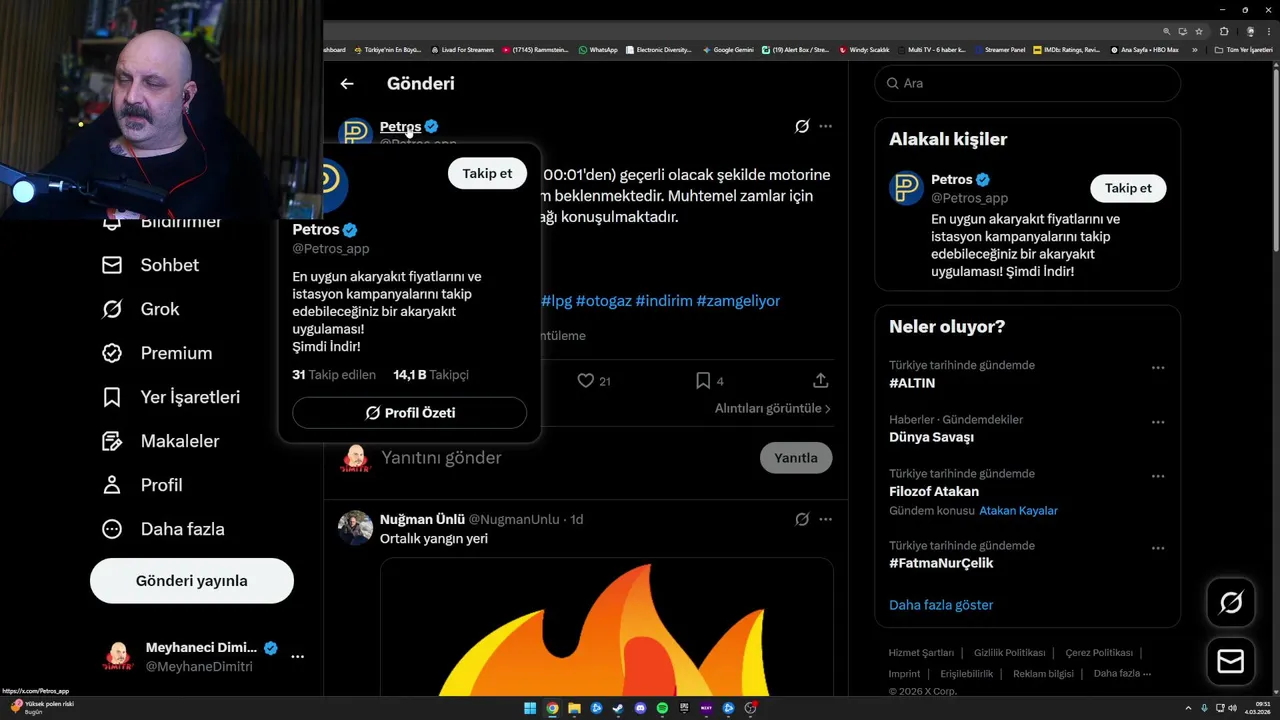Open Steam from the taskbar
Viewport: 1280px width, 720px height.
click(x=618, y=708)
